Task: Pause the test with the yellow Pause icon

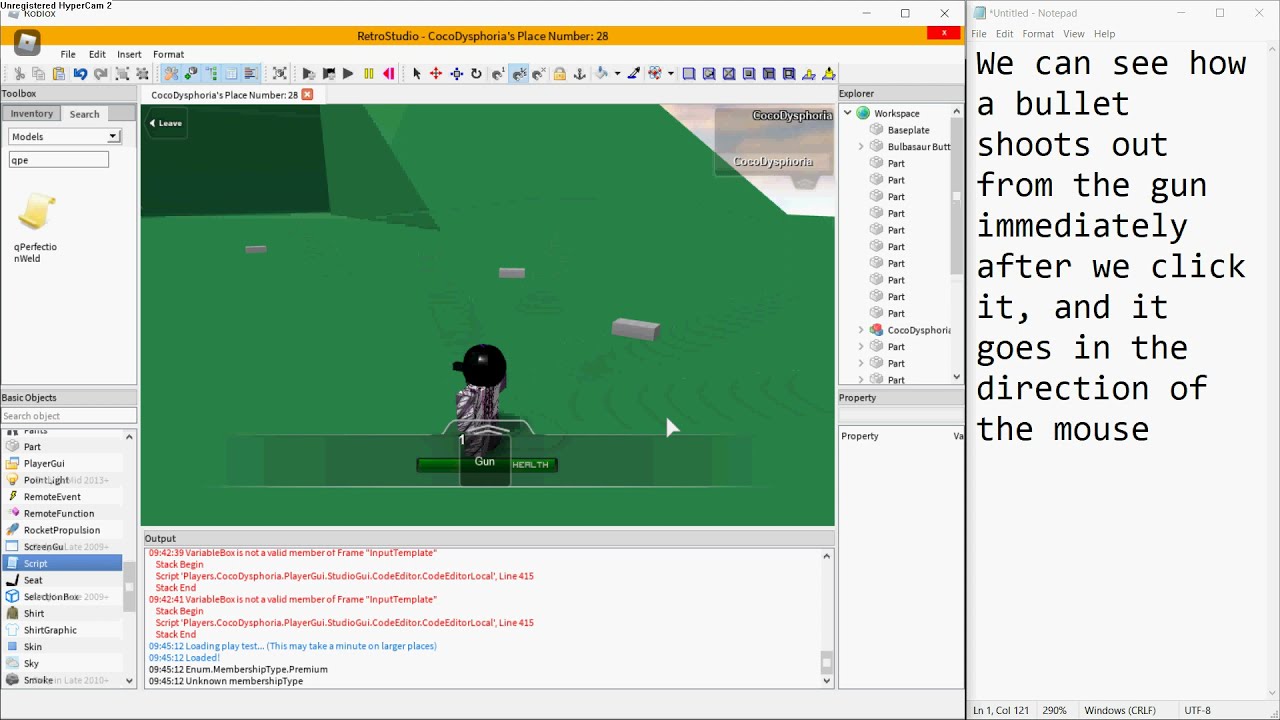Action: tap(369, 73)
